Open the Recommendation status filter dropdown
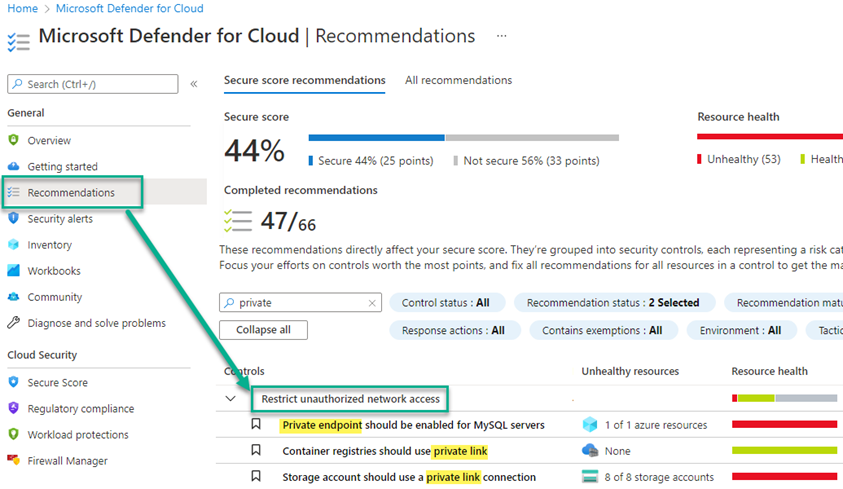The height and width of the screenshot is (489, 843). (x=613, y=303)
